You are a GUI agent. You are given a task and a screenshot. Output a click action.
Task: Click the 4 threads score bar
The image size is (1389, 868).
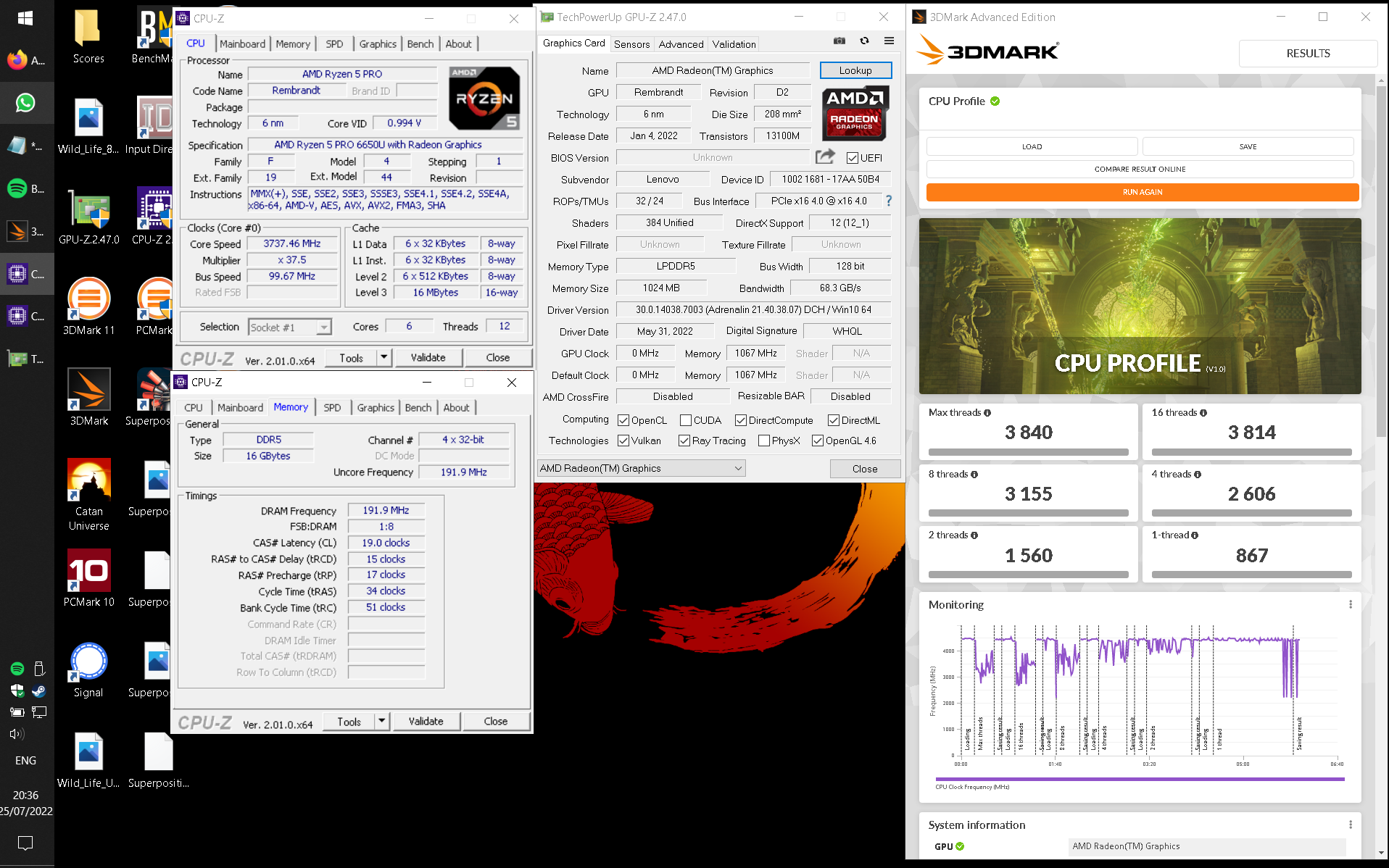coord(1251,513)
